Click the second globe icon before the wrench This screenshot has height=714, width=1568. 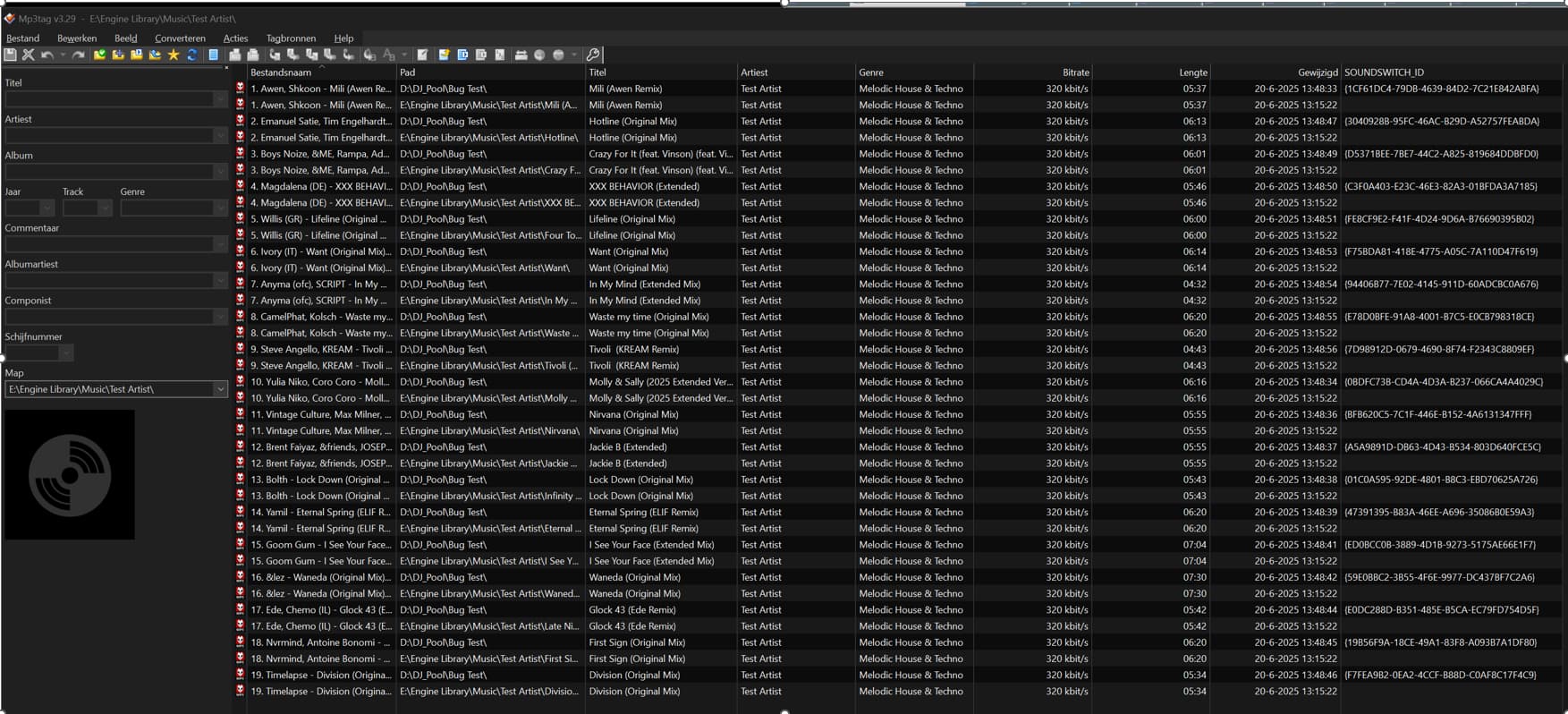tap(559, 55)
